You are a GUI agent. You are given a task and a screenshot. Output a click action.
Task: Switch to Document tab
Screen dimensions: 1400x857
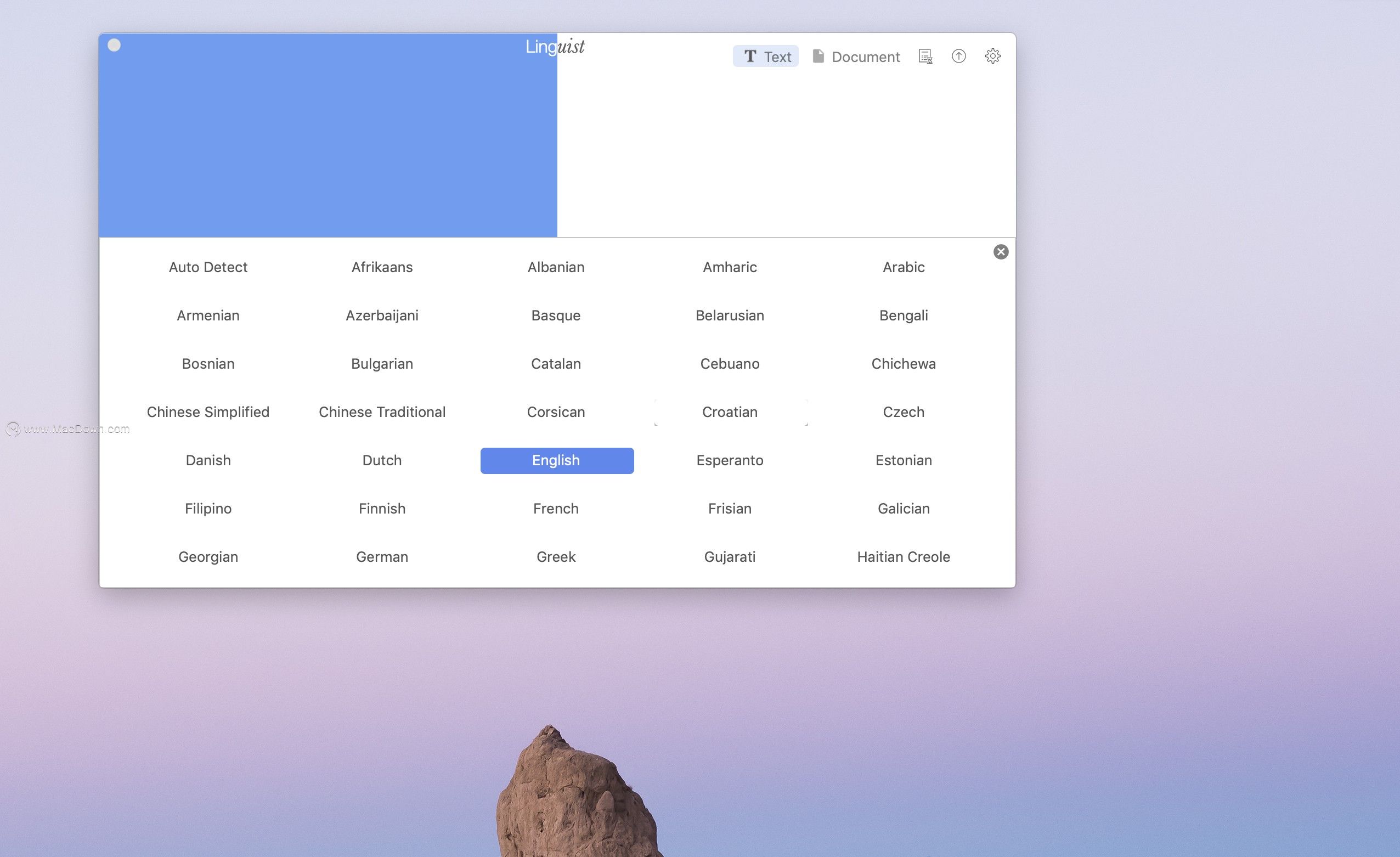[x=856, y=56]
